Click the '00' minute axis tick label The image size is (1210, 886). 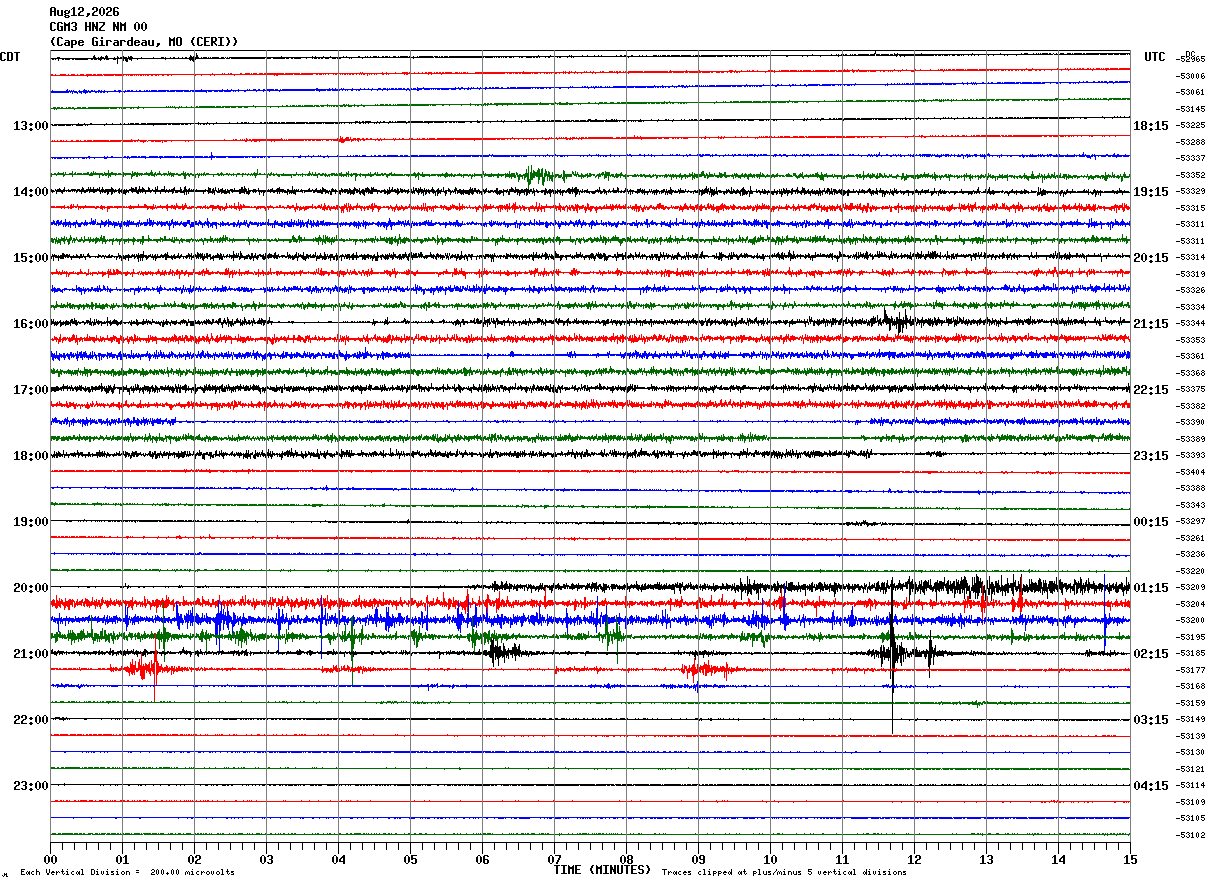pyautogui.click(x=50, y=860)
